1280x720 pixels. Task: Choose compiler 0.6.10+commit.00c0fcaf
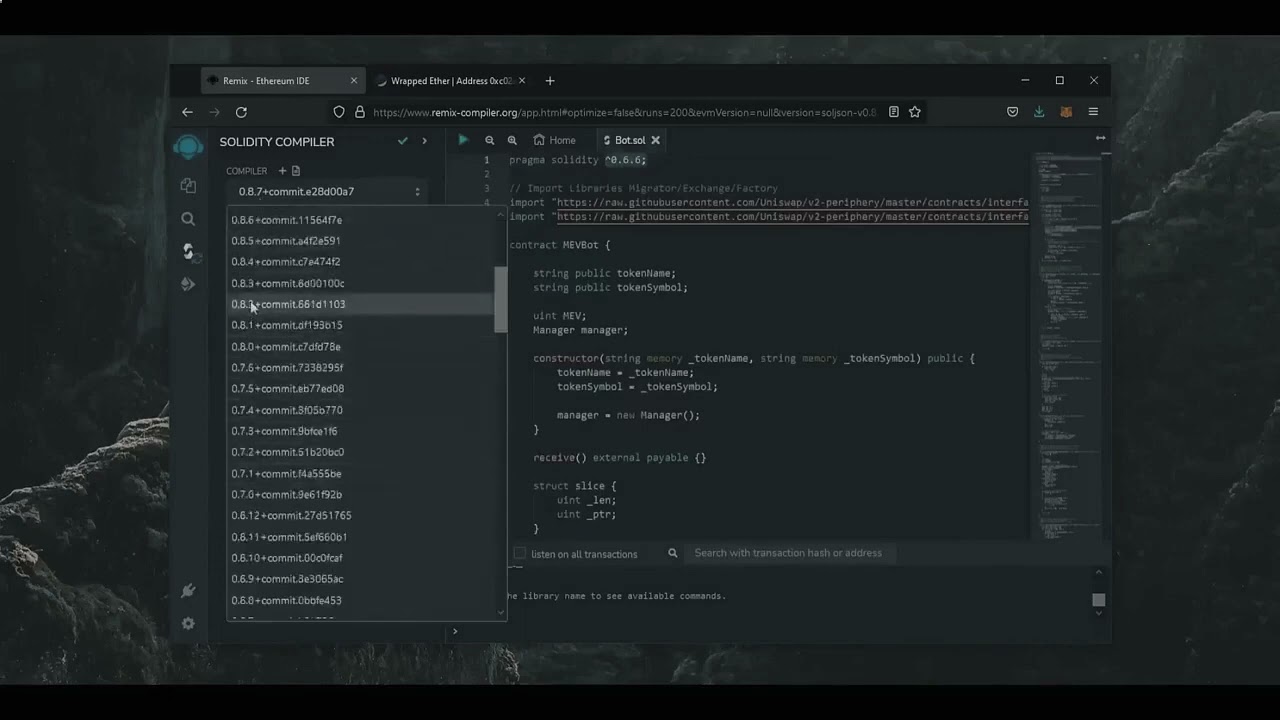click(361, 558)
